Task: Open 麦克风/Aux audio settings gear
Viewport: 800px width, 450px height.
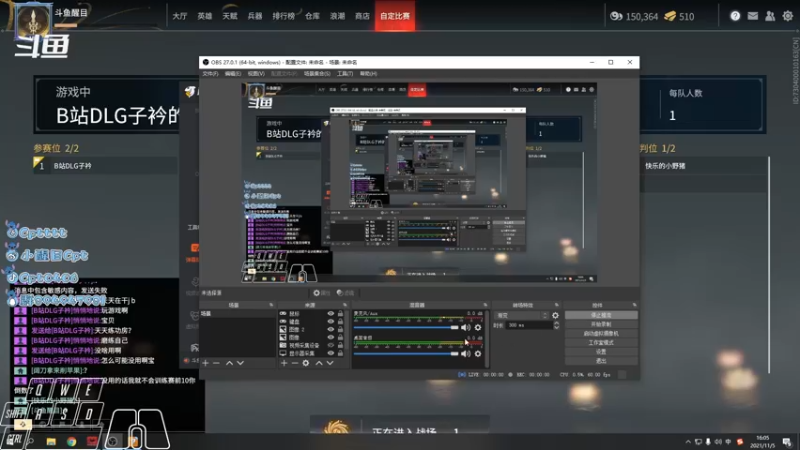Action: pyautogui.click(x=478, y=328)
